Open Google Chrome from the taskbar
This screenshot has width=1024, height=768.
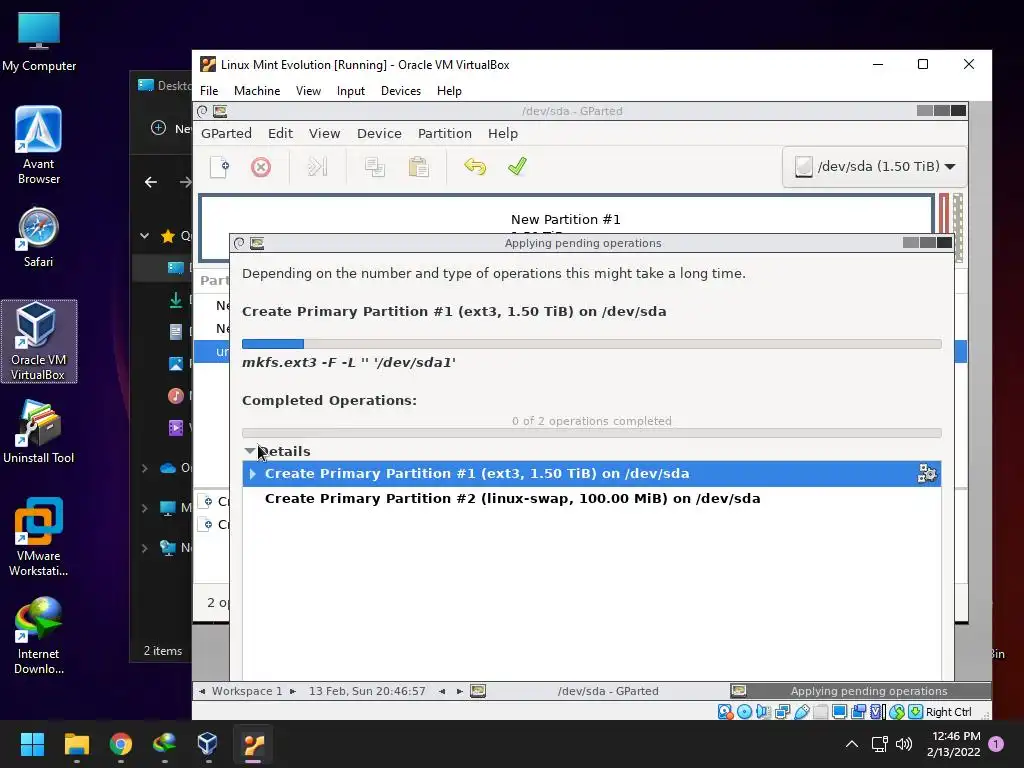pos(121,744)
